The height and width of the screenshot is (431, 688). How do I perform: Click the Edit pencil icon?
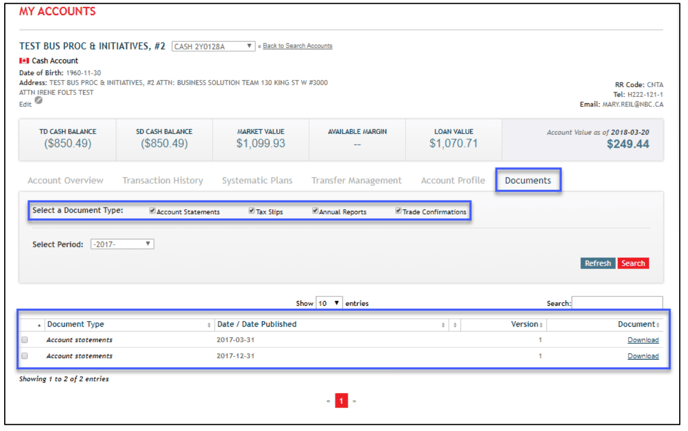tap(39, 100)
